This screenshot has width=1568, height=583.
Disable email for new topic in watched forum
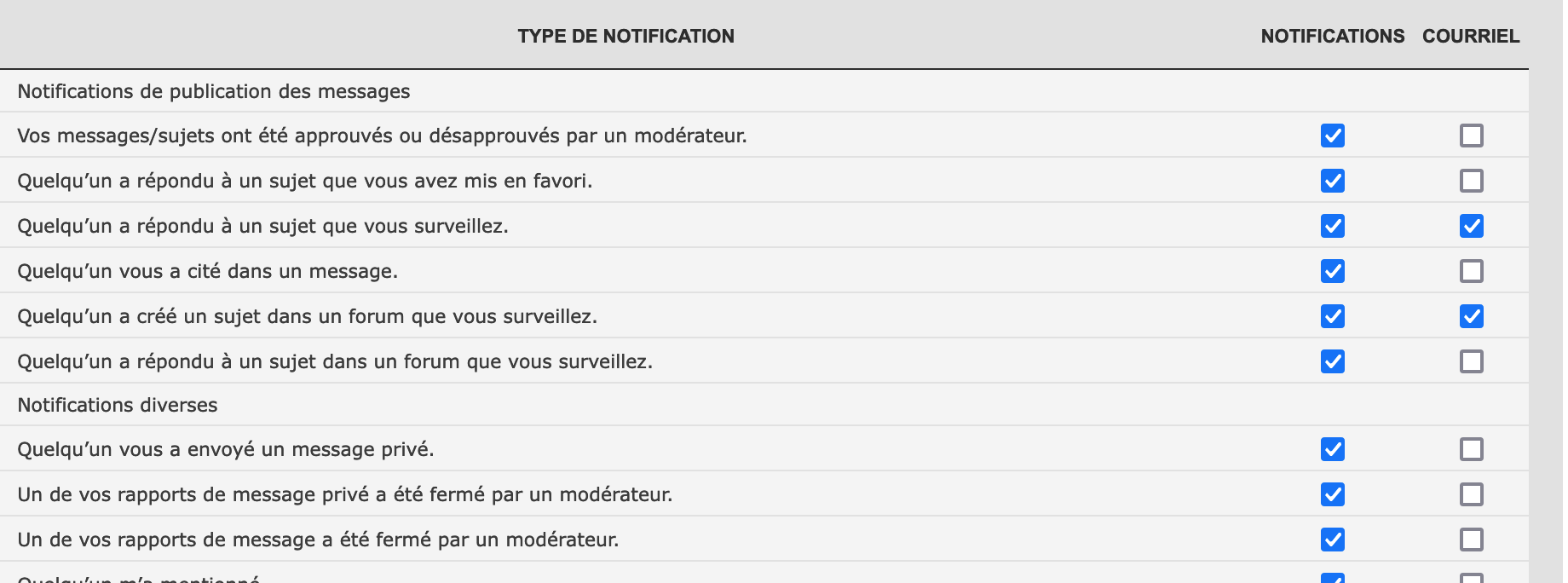(1472, 316)
